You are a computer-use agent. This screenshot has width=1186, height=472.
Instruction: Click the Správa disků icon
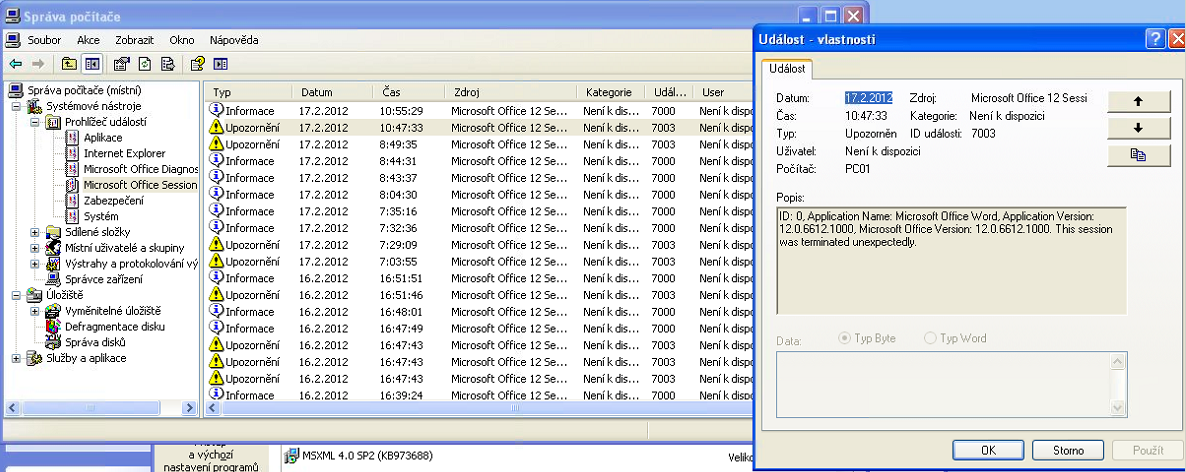[54, 343]
